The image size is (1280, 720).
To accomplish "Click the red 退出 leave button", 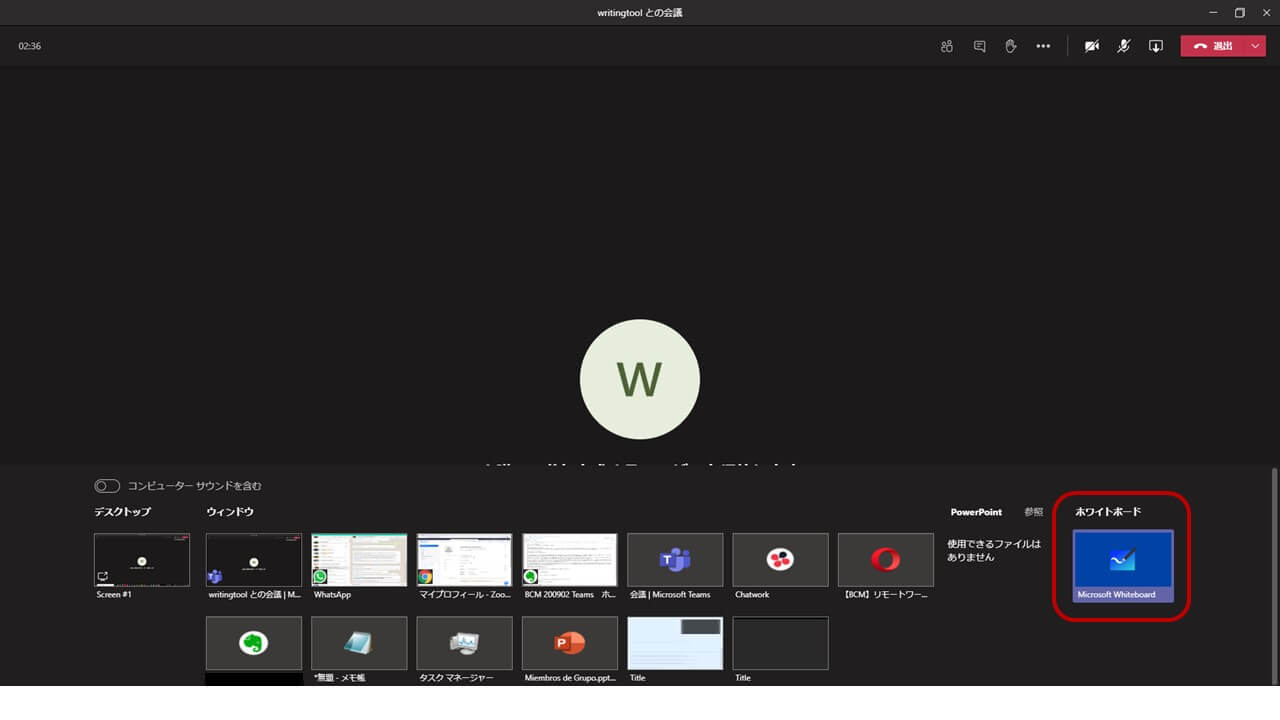I will point(1213,46).
